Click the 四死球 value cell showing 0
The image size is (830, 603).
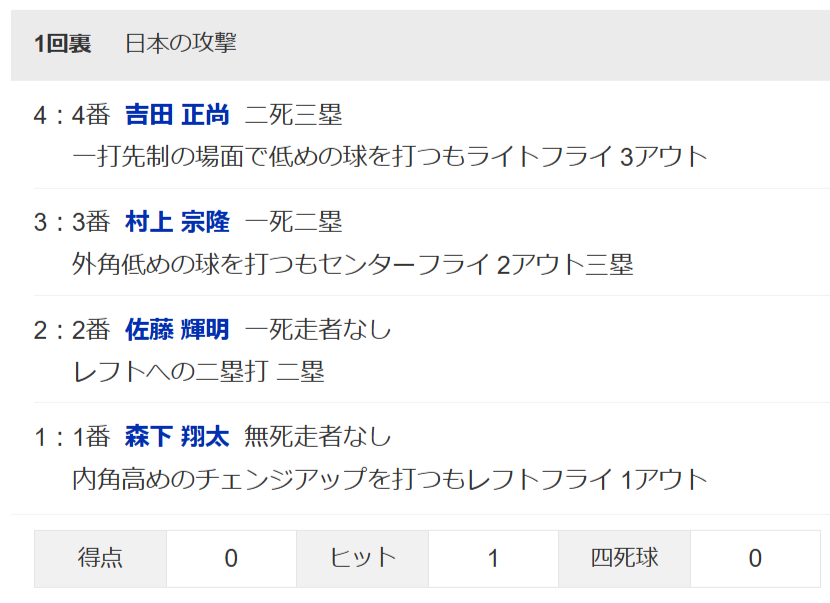pos(755,559)
